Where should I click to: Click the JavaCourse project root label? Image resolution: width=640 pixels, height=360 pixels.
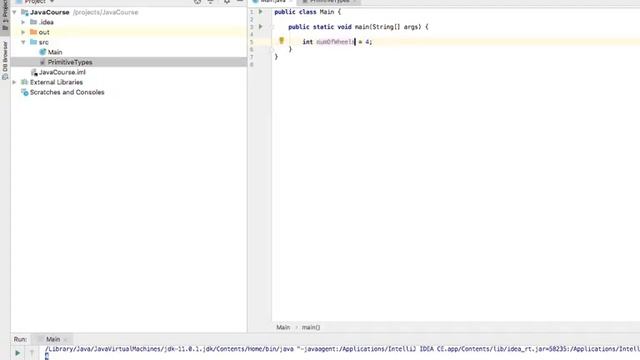pos(49,12)
